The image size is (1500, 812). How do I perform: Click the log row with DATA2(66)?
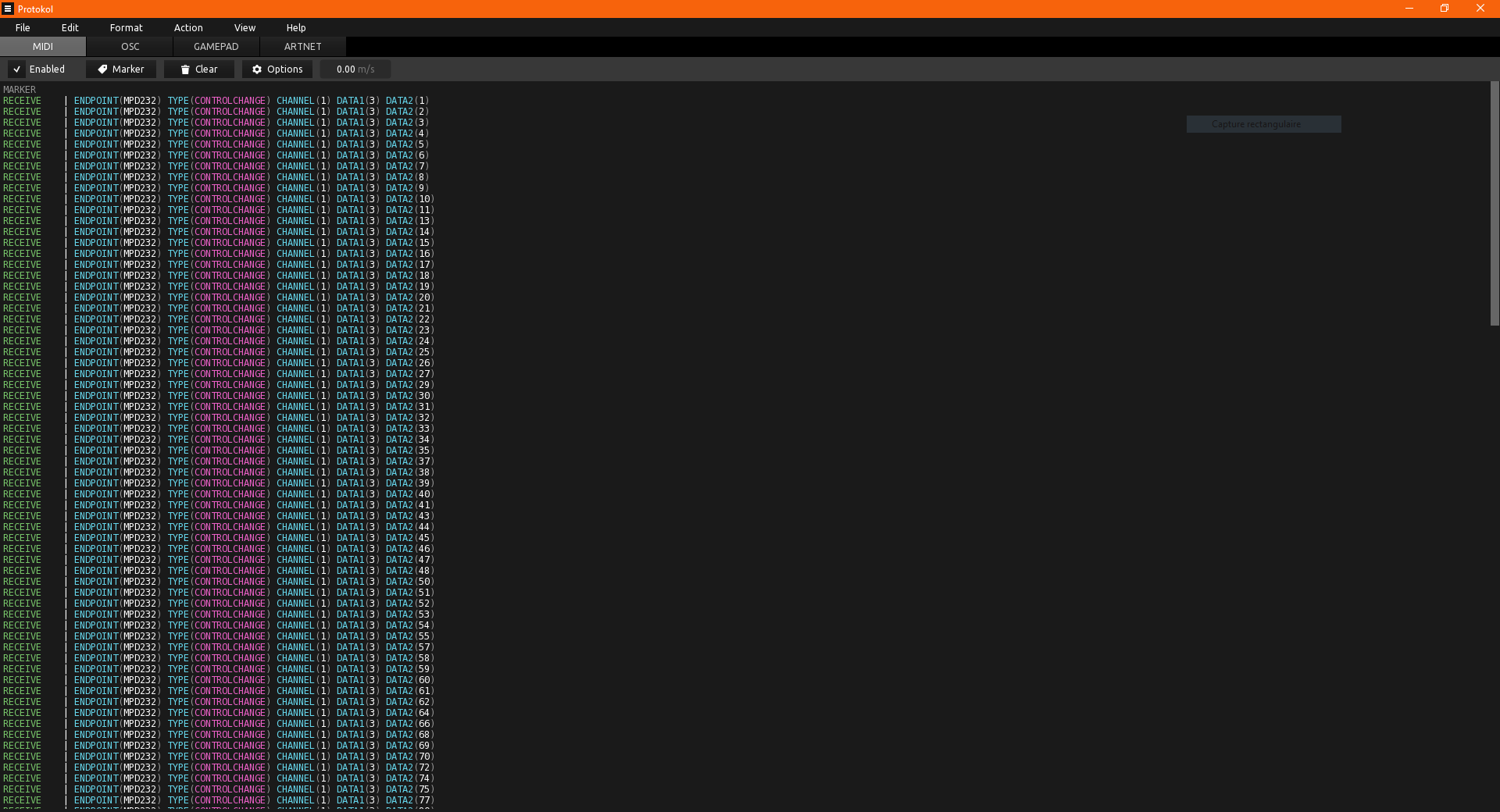tap(219, 724)
